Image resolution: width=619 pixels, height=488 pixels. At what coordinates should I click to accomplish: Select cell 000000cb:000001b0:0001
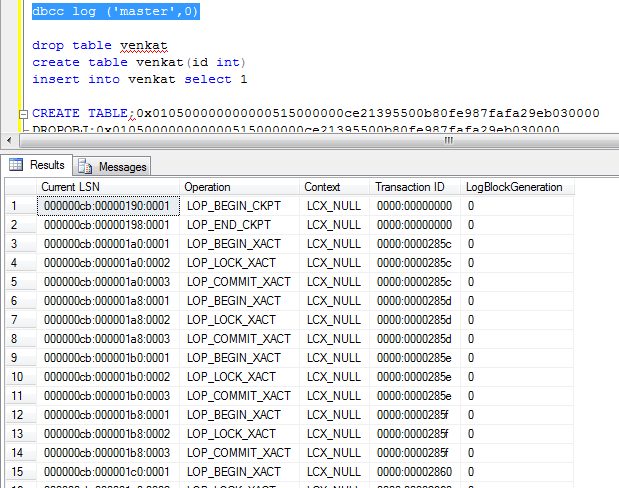tap(108, 358)
